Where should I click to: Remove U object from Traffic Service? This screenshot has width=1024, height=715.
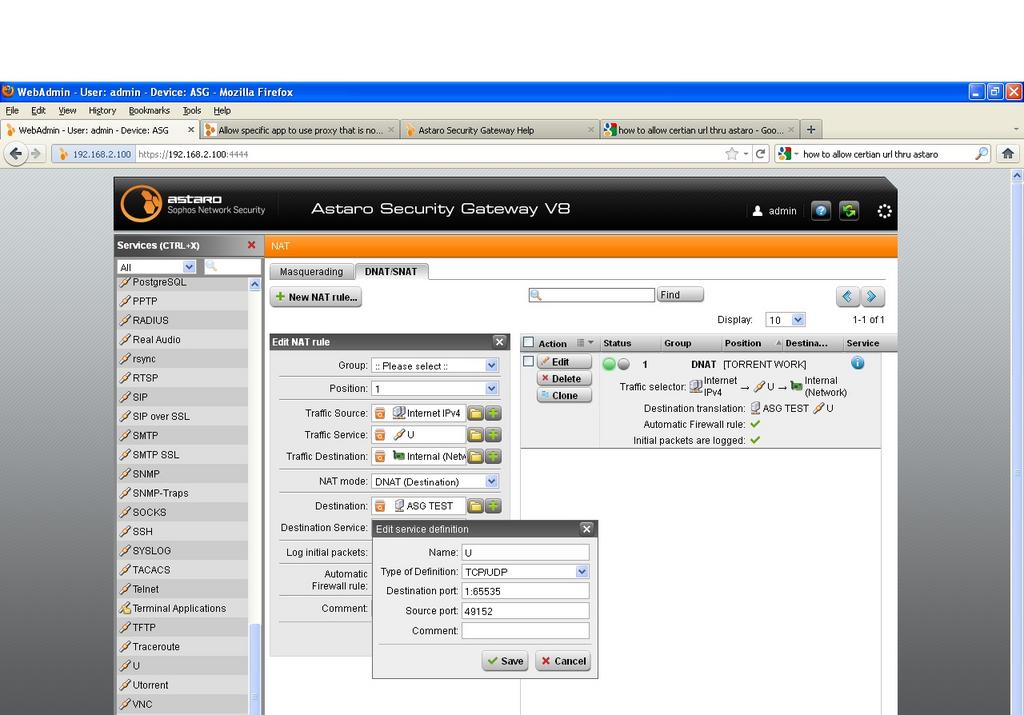tap(380, 435)
